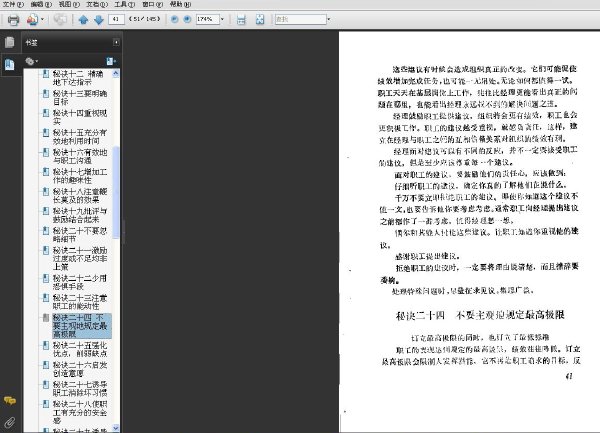The width and height of the screenshot is (600, 433).
Task: Click the grayed-out icon after the collaborate dropdown
Action: [x=60, y=19]
